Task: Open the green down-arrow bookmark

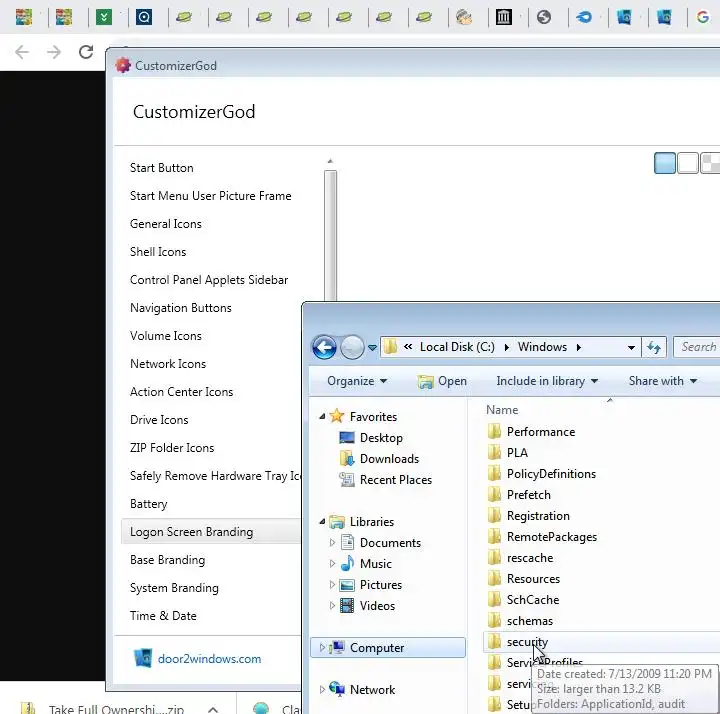Action: (x=104, y=17)
